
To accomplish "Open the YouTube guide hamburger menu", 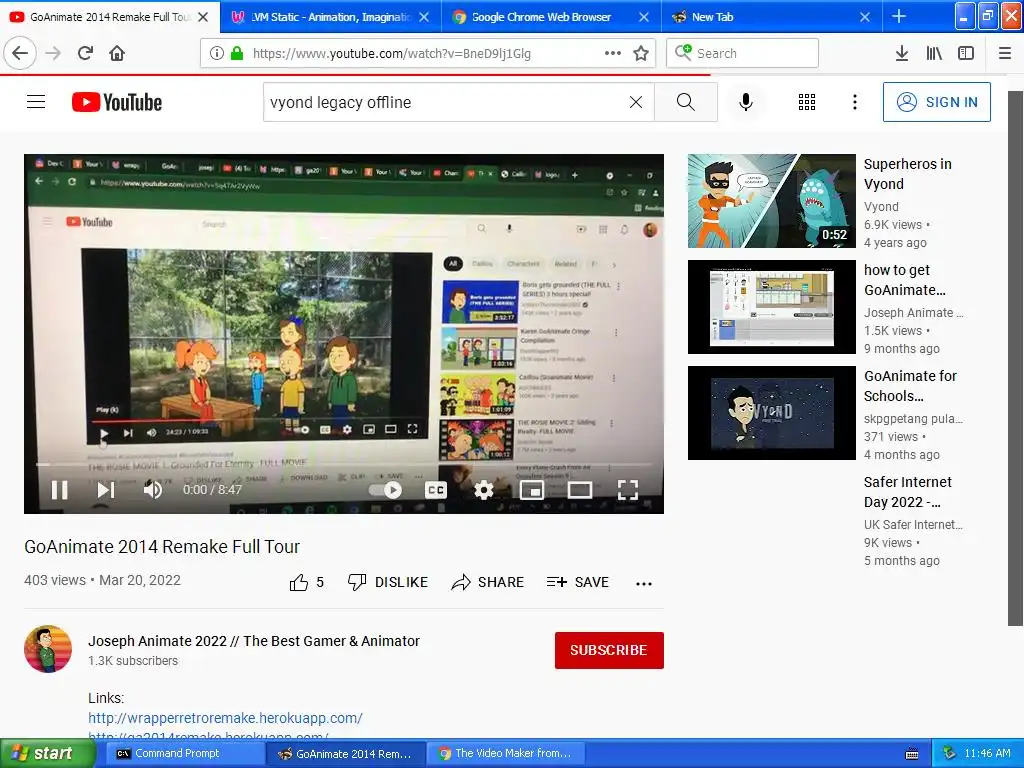I will [x=36, y=102].
